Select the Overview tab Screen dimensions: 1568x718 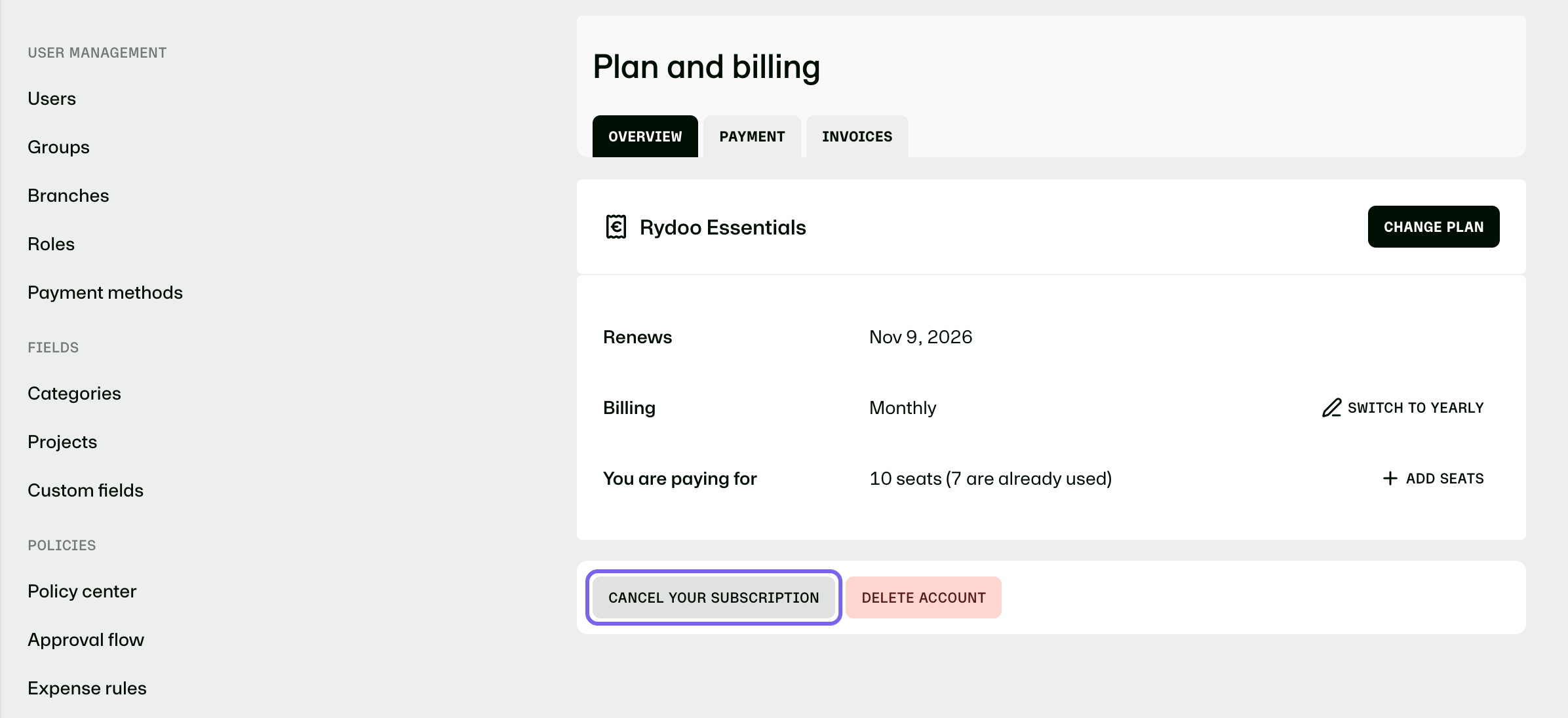pos(645,136)
